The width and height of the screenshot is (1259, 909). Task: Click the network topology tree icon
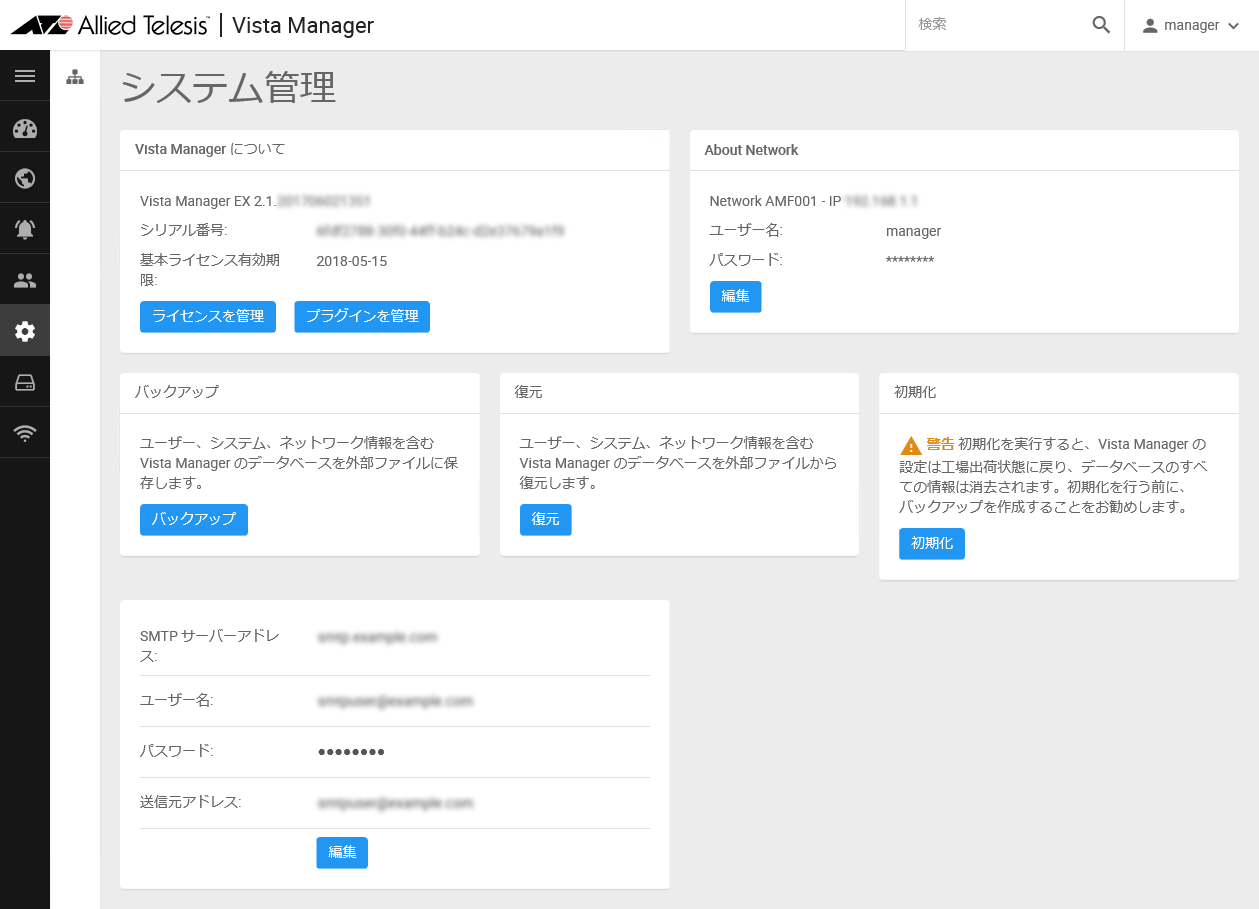pos(75,77)
